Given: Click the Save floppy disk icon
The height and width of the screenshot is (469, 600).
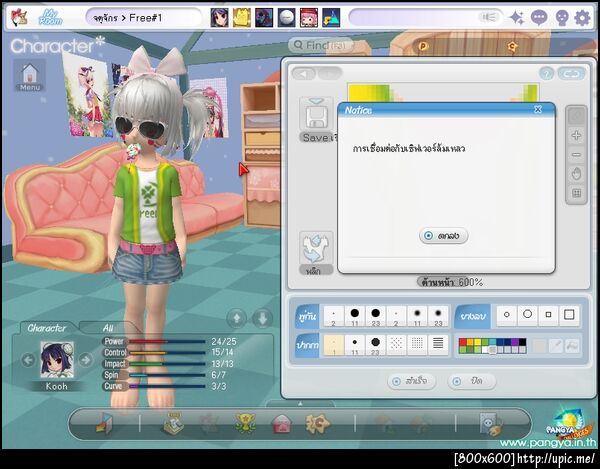Looking at the screenshot, I should tap(316, 115).
